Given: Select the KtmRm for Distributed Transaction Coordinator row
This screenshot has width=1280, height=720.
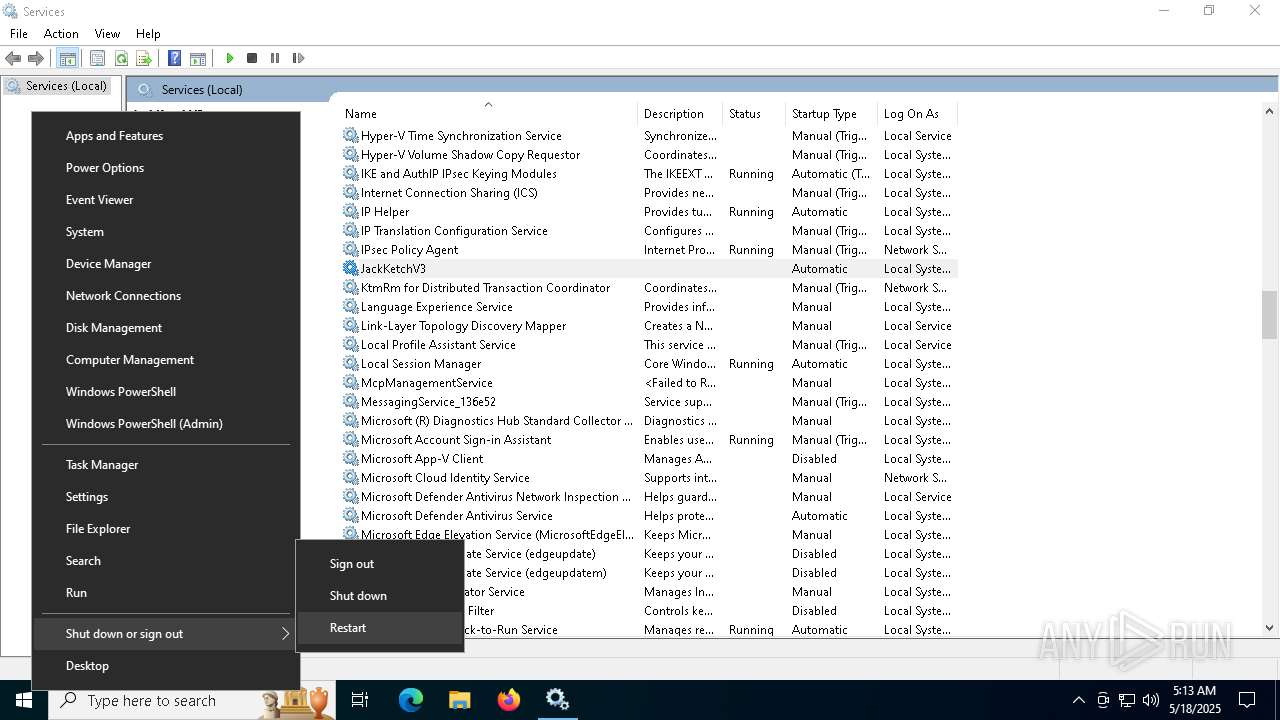Looking at the screenshot, I should click(648, 288).
